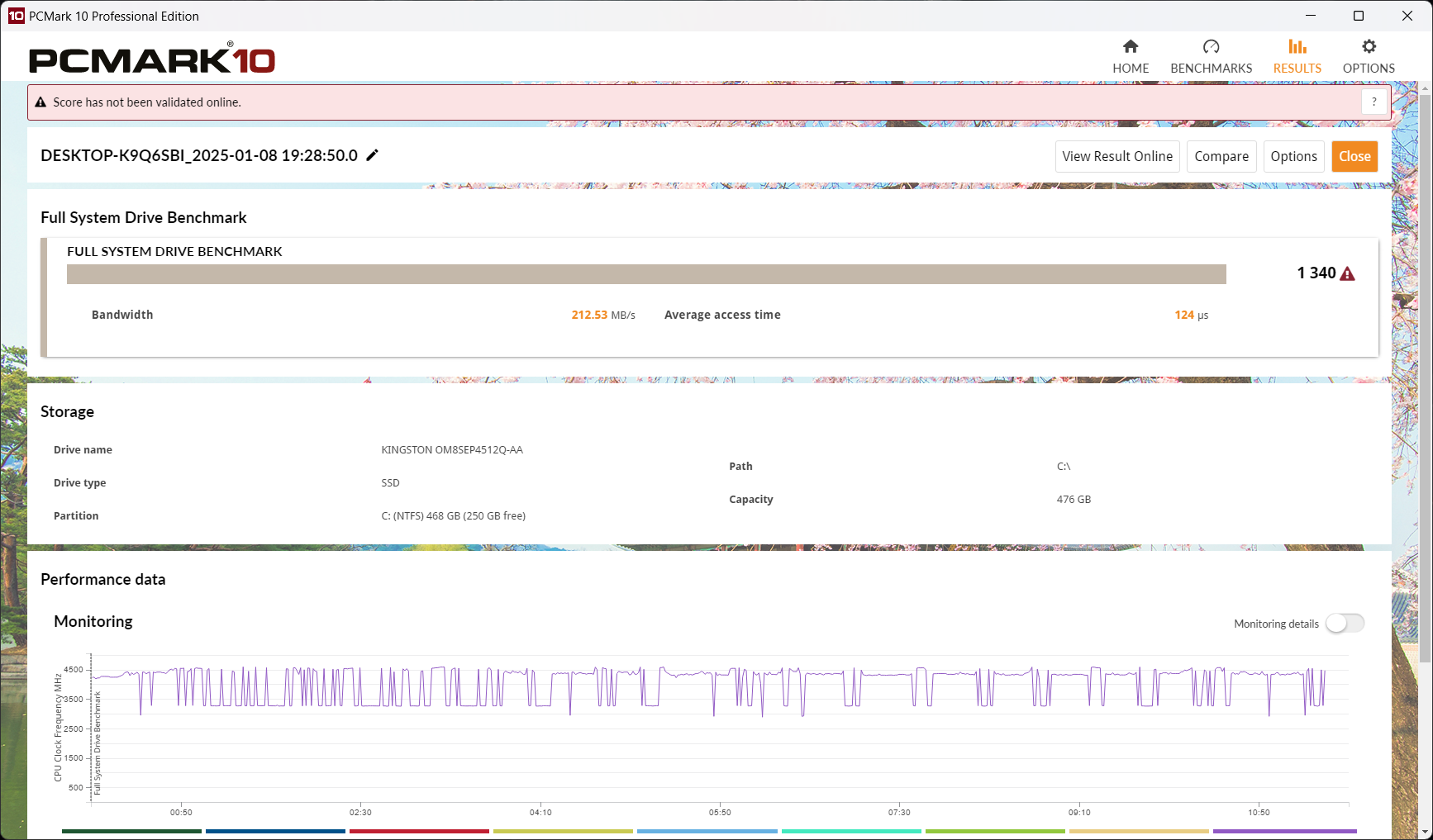Click the pencil icon to rename result

[373, 154]
